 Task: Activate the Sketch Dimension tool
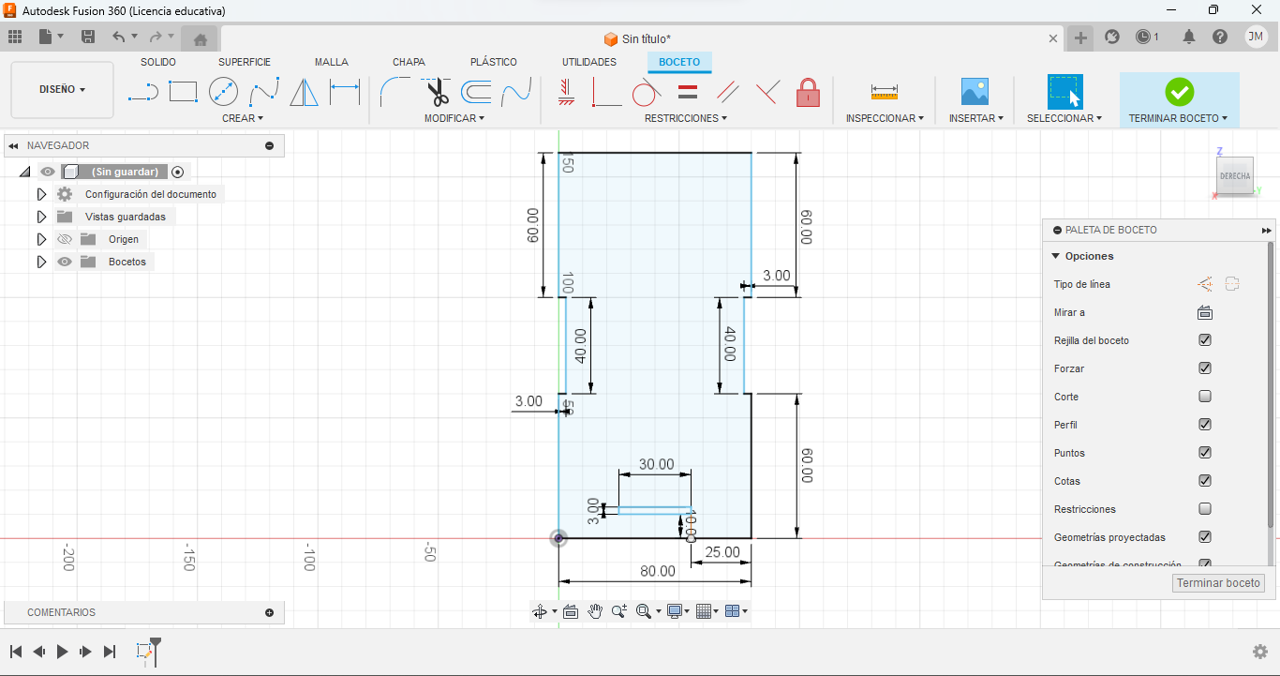point(345,92)
